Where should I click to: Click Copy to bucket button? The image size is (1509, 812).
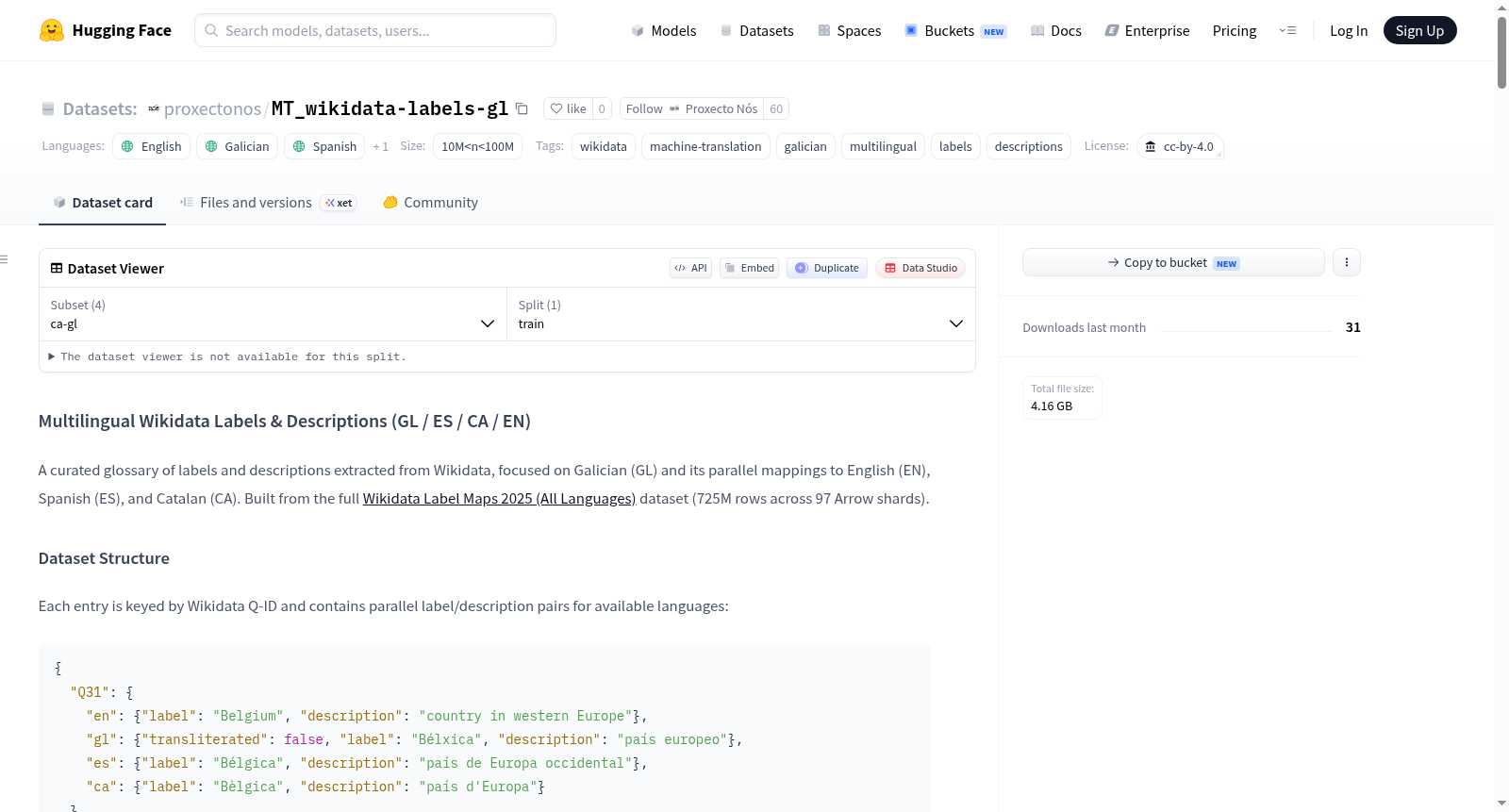(1173, 262)
